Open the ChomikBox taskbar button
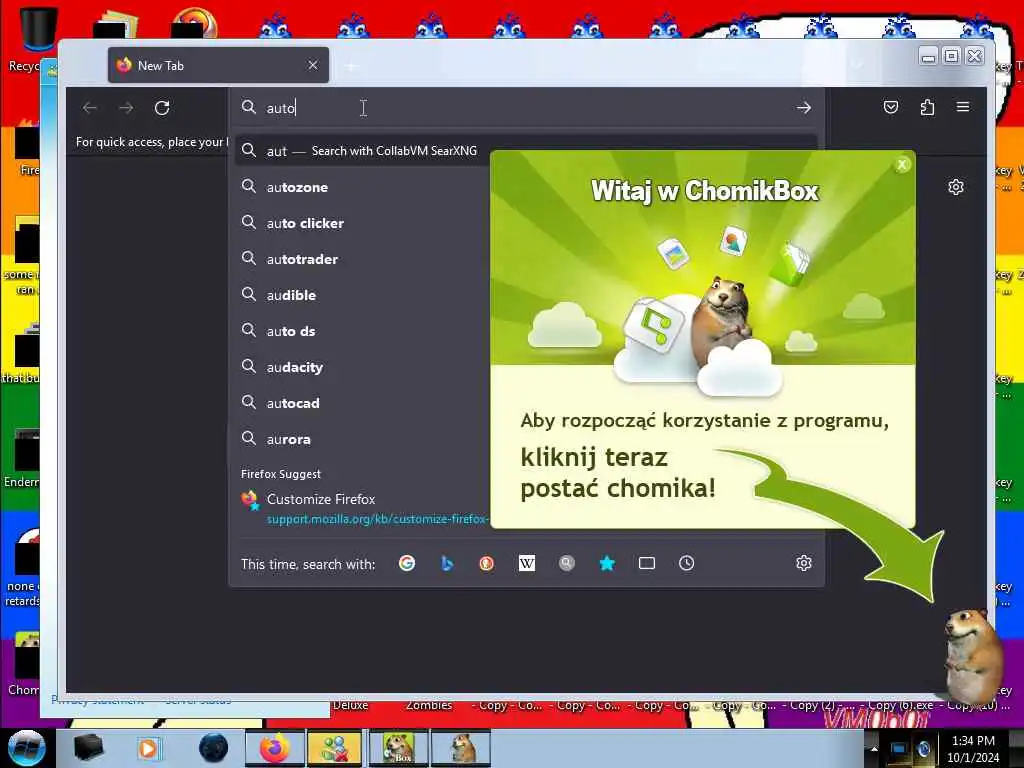1024x768 pixels. tap(399, 748)
